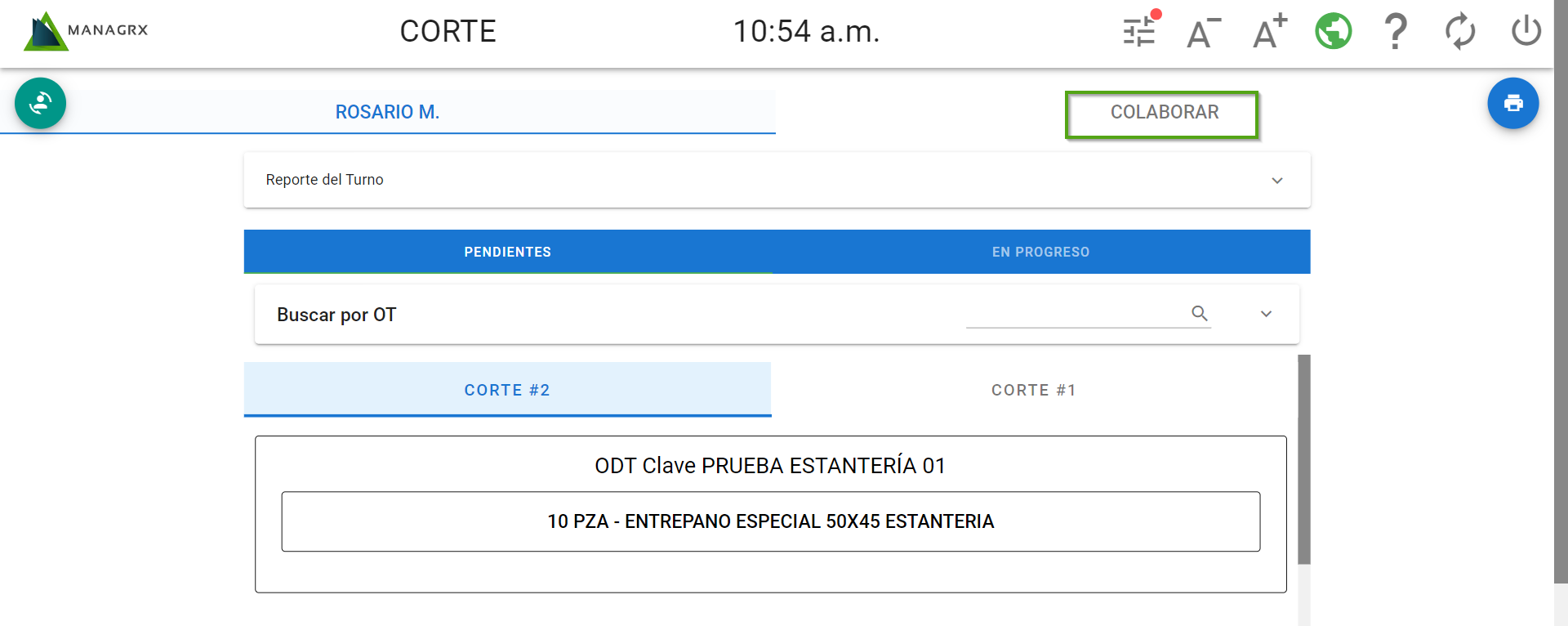The width and height of the screenshot is (1568, 626).
Task: Click the COLABORAR button
Action: (1163, 113)
